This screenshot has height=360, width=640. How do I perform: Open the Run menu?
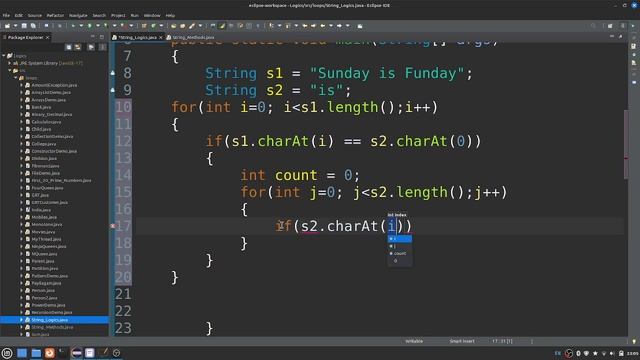(x=134, y=16)
